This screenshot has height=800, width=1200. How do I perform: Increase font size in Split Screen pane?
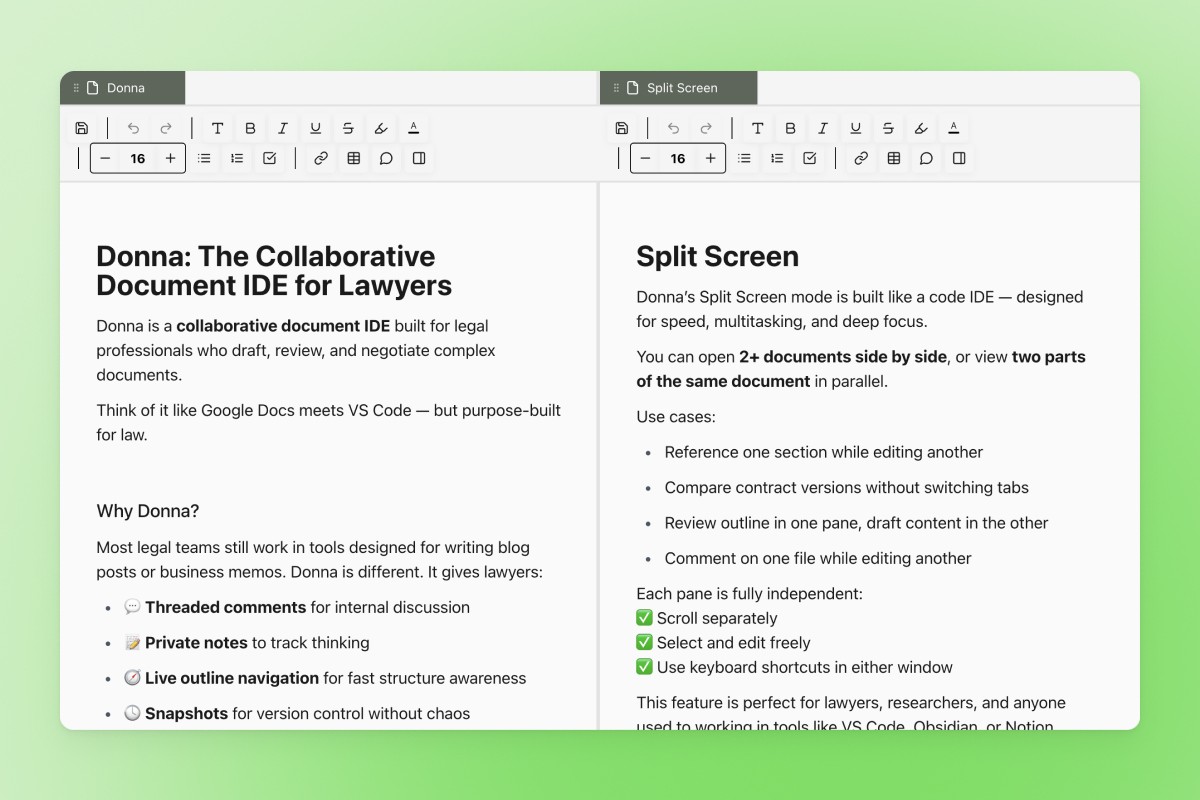(x=710, y=158)
